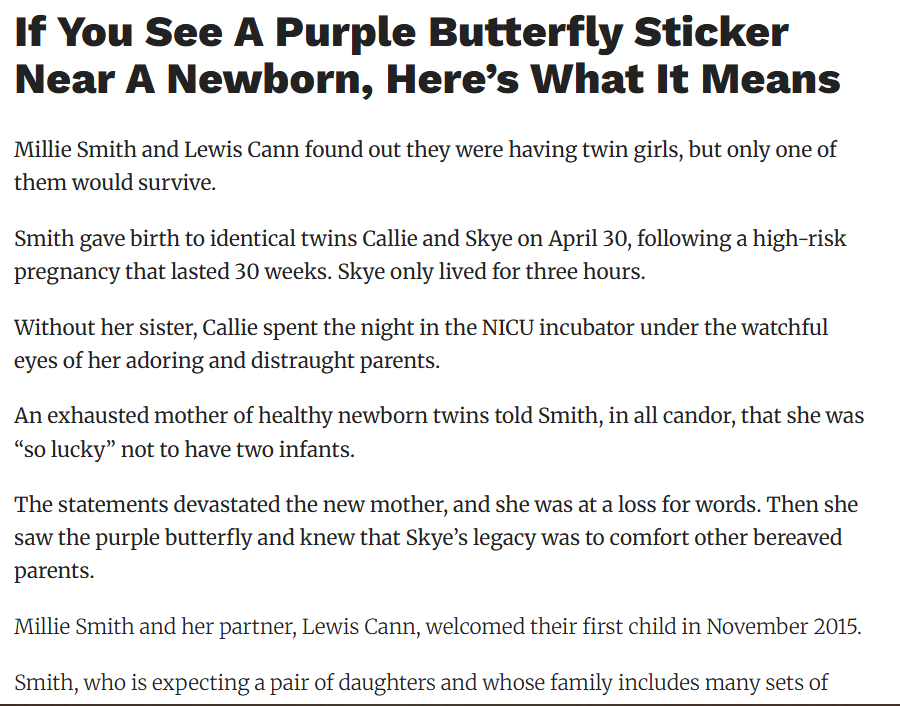
Task: Click the paragraph starting "An exhausted mother"
Action: (x=438, y=432)
